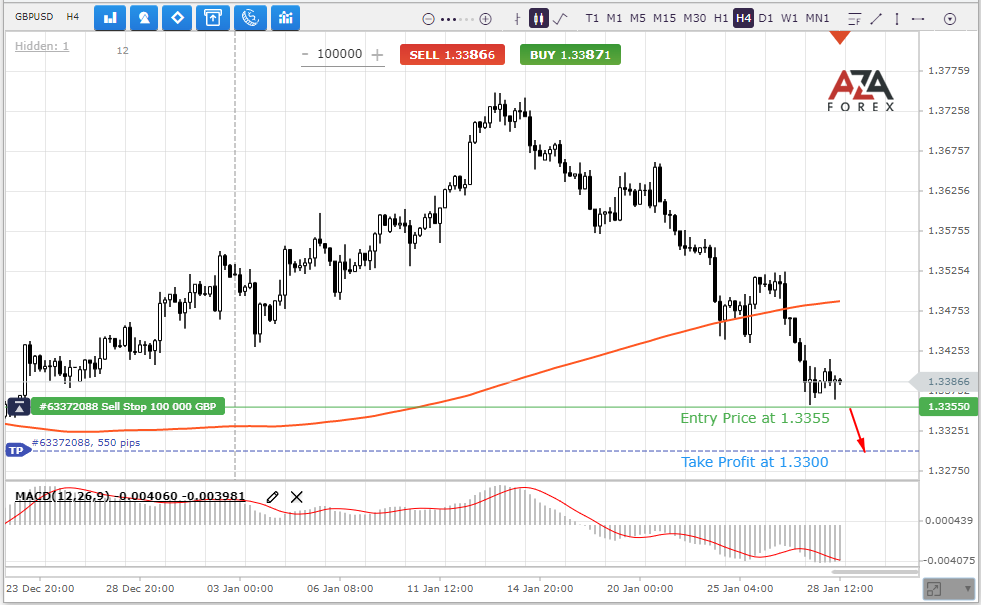Click the TP take-profit marker

(x=17, y=450)
